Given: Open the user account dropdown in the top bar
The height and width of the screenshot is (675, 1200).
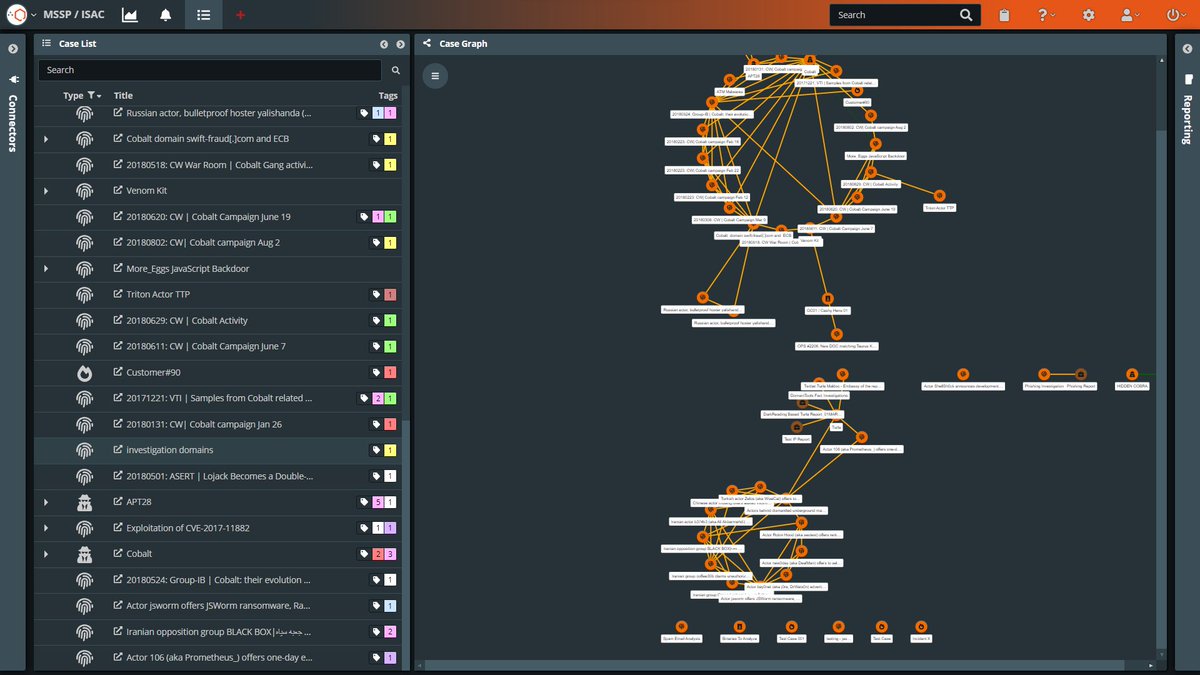Looking at the screenshot, I should [x=1129, y=14].
